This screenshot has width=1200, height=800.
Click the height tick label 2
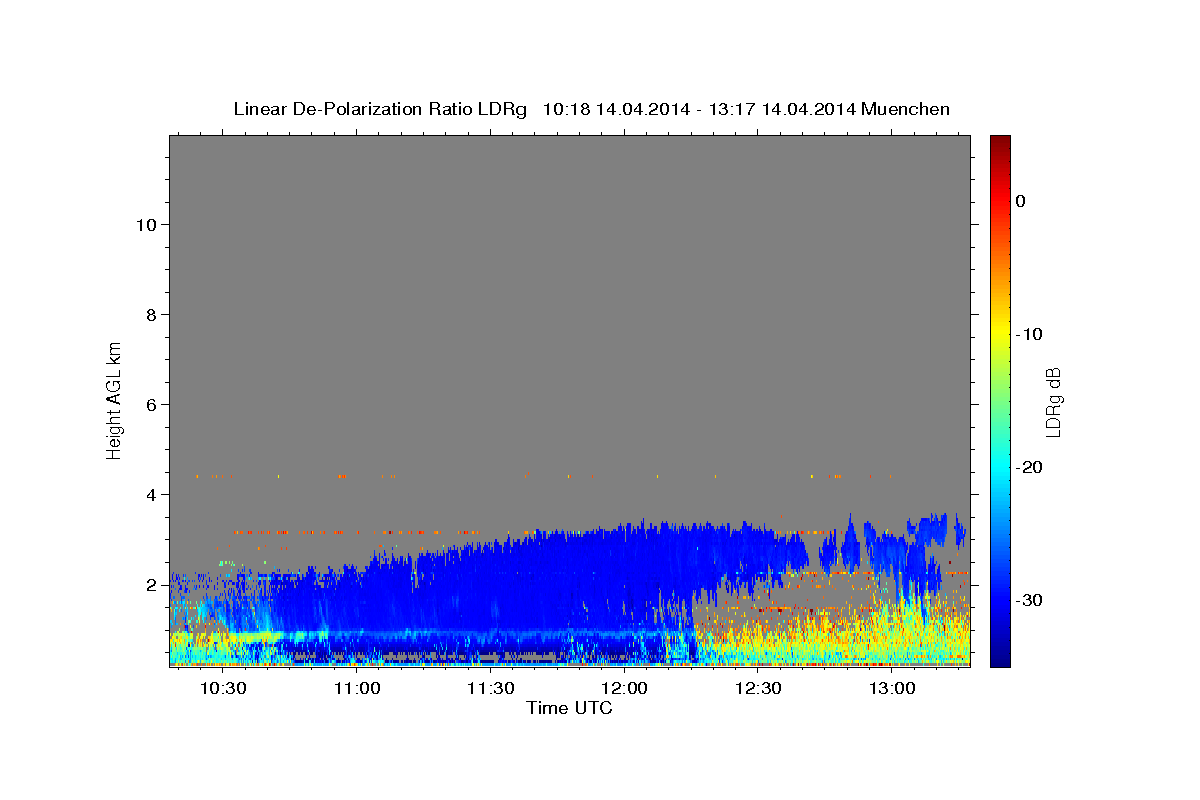tap(151, 584)
